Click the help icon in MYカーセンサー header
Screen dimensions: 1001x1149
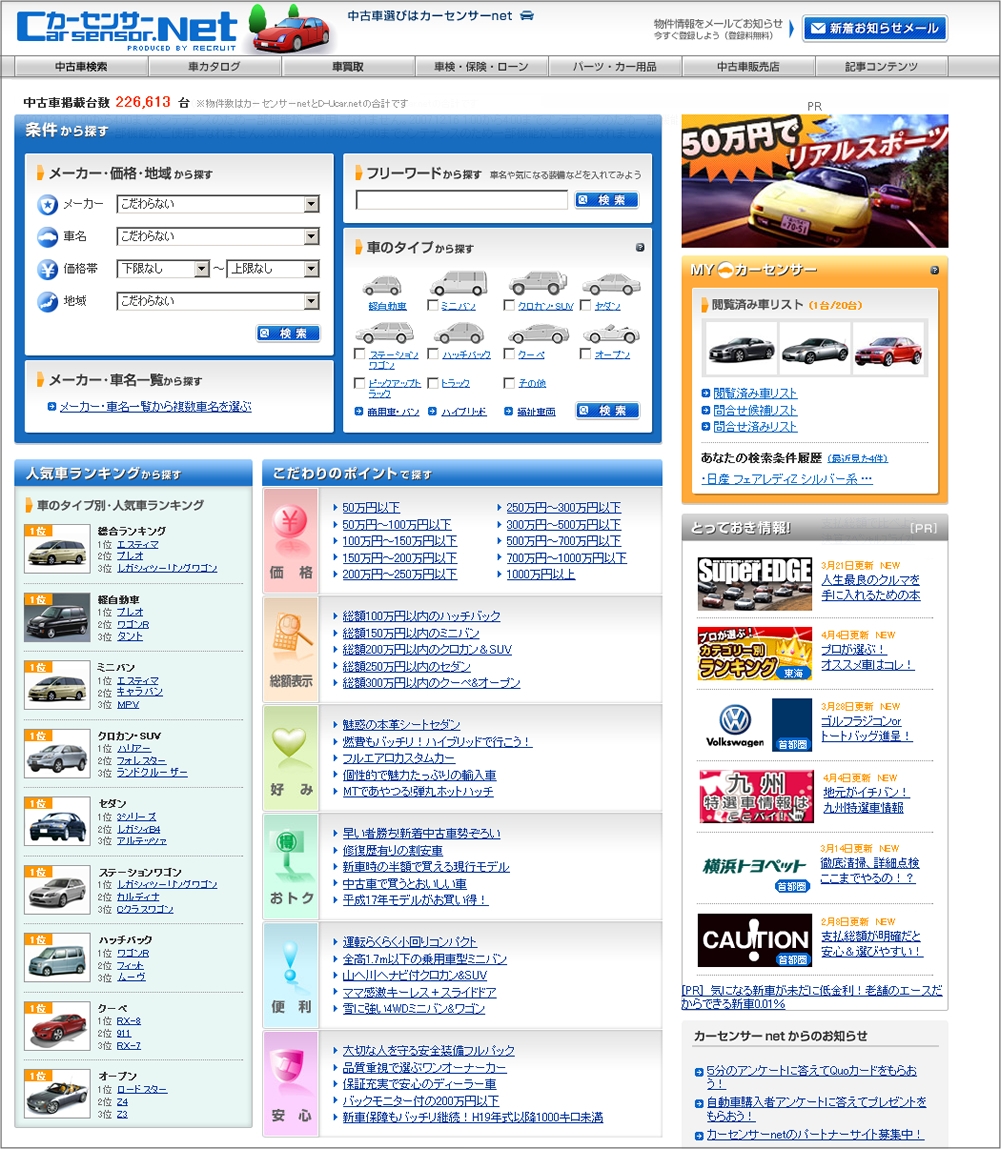[934, 270]
